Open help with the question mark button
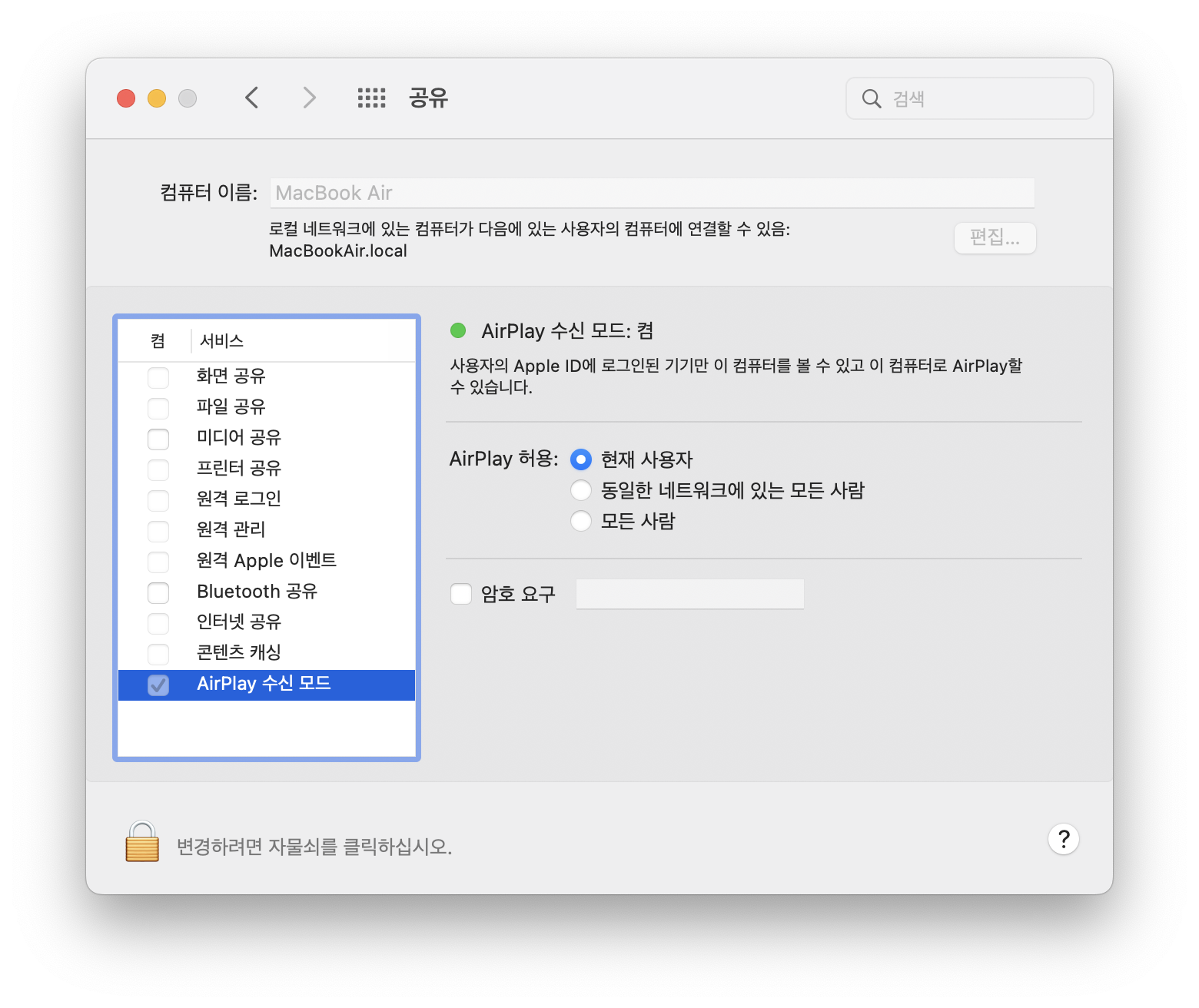The height and width of the screenshot is (1008, 1199). (x=1064, y=839)
